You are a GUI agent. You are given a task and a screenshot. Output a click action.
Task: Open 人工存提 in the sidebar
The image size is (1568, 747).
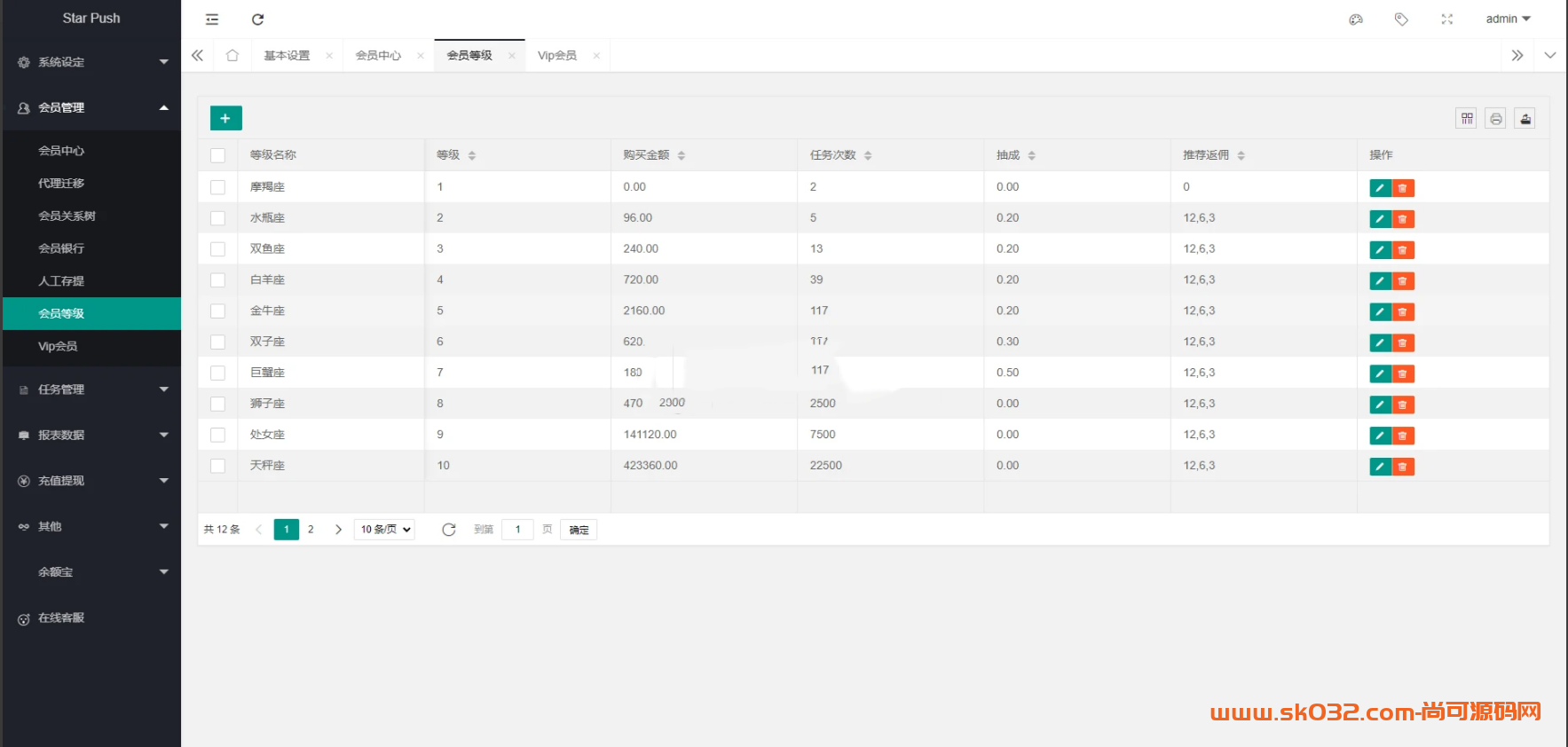pyautogui.click(x=91, y=281)
